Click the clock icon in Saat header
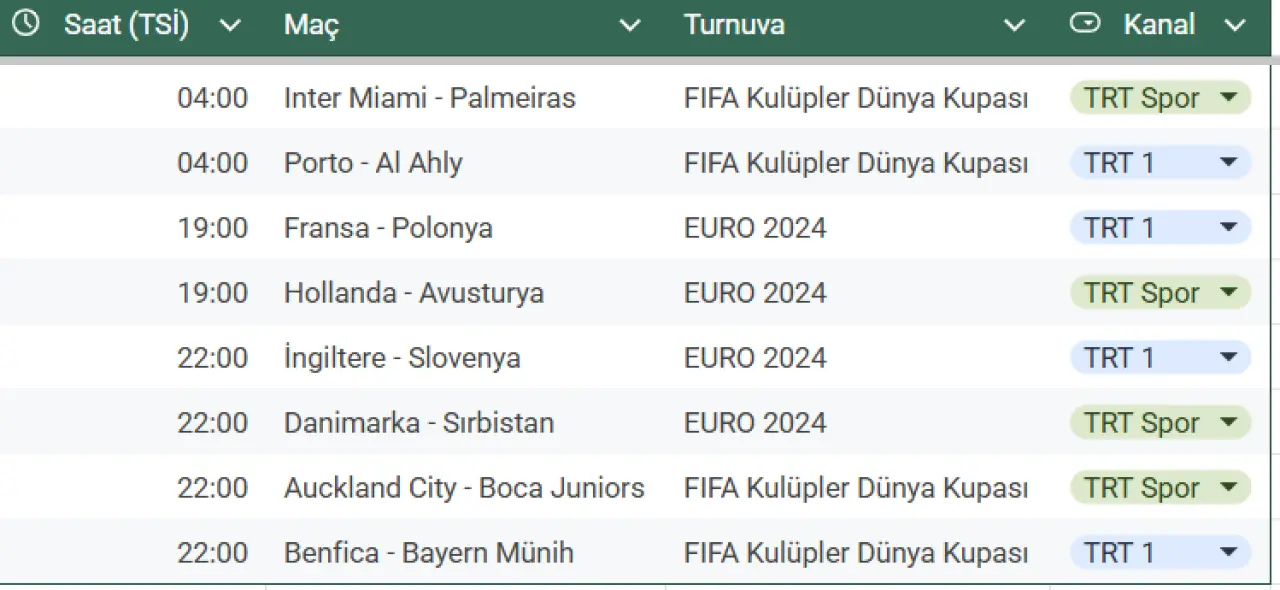Screen dimensions: 1280x590 tap(25, 24)
